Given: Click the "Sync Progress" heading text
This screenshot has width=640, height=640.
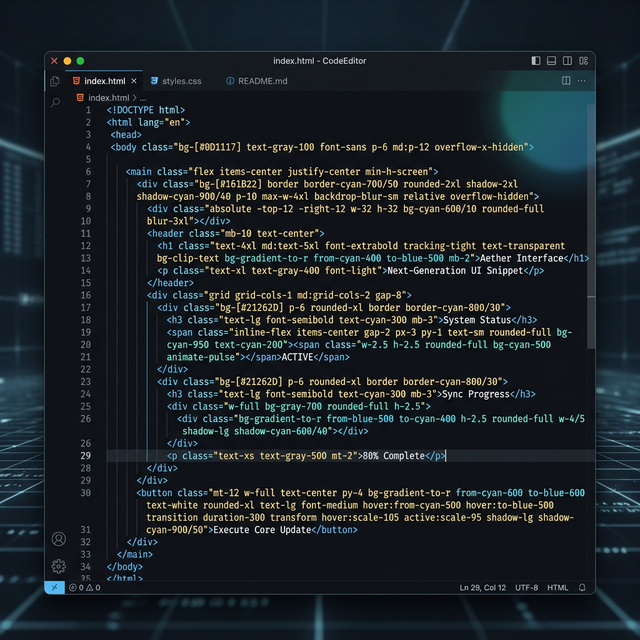Looking at the screenshot, I should [476, 394].
